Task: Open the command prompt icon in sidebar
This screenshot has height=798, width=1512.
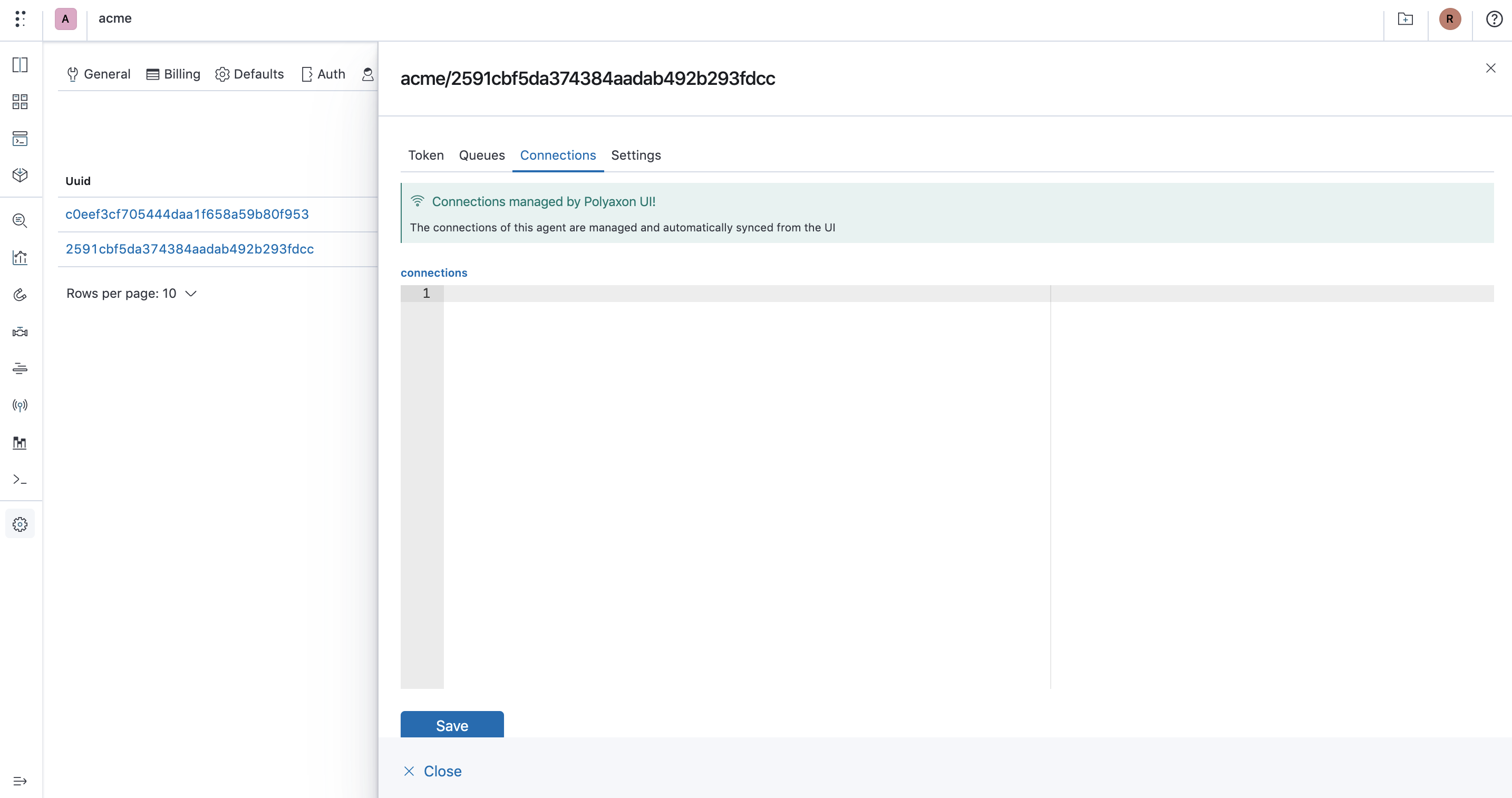Action: click(20, 480)
